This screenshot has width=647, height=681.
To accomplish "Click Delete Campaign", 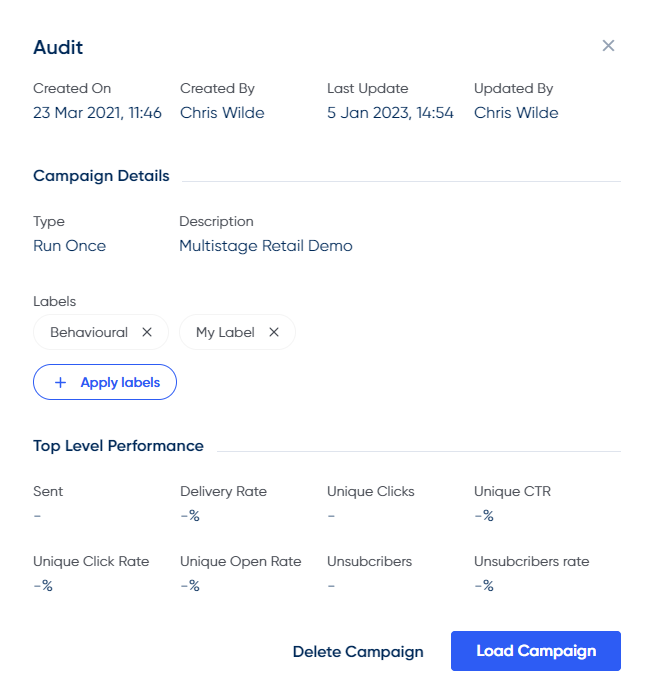I will pyautogui.click(x=358, y=651).
